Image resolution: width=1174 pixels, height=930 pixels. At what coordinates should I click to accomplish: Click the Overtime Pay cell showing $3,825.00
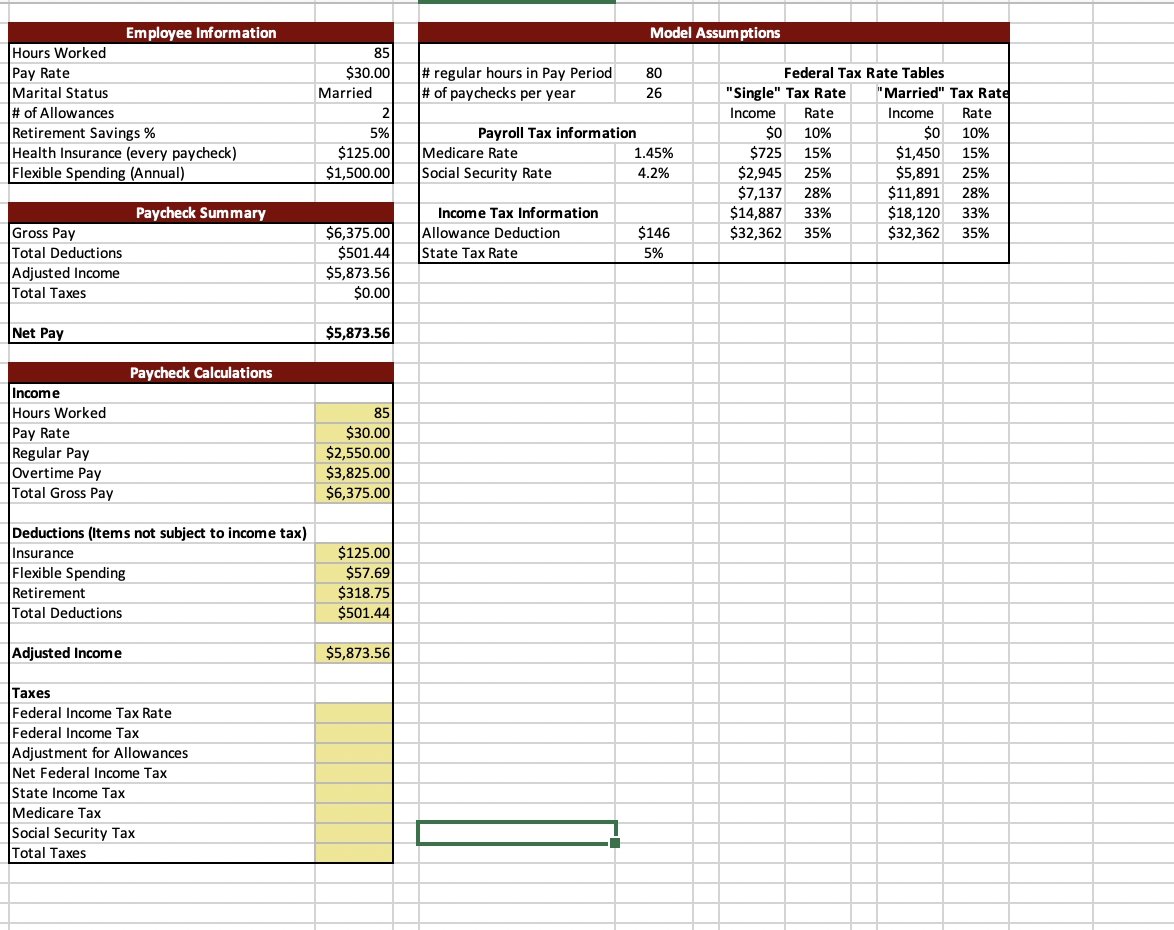point(353,473)
